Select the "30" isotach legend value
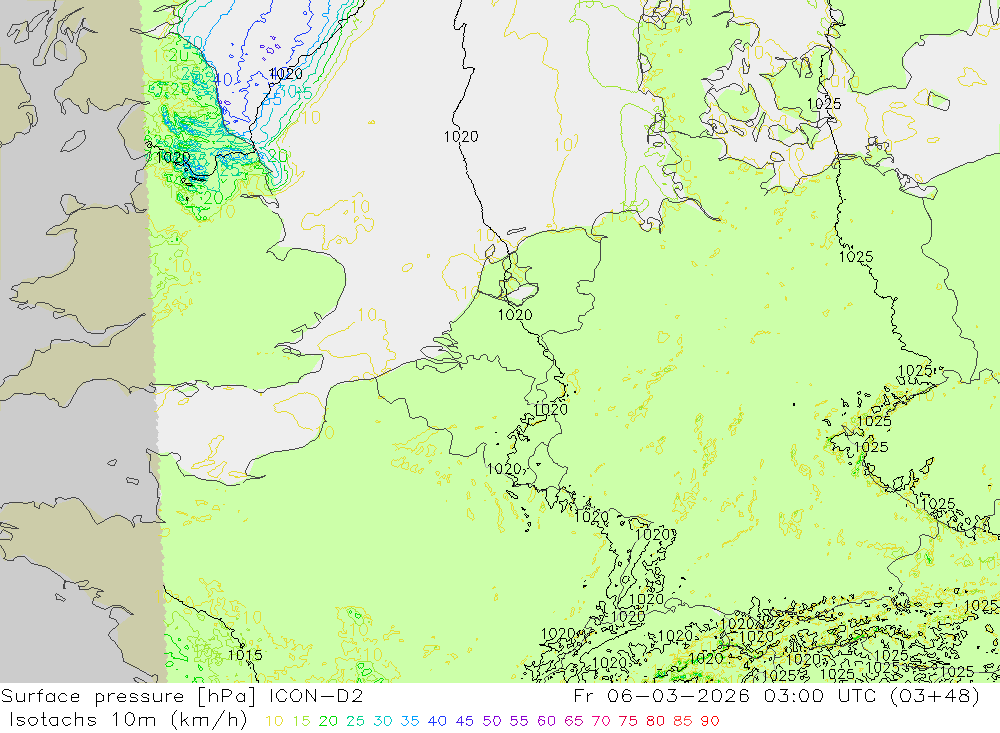This screenshot has height=733, width=1000. [x=383, y=722]
